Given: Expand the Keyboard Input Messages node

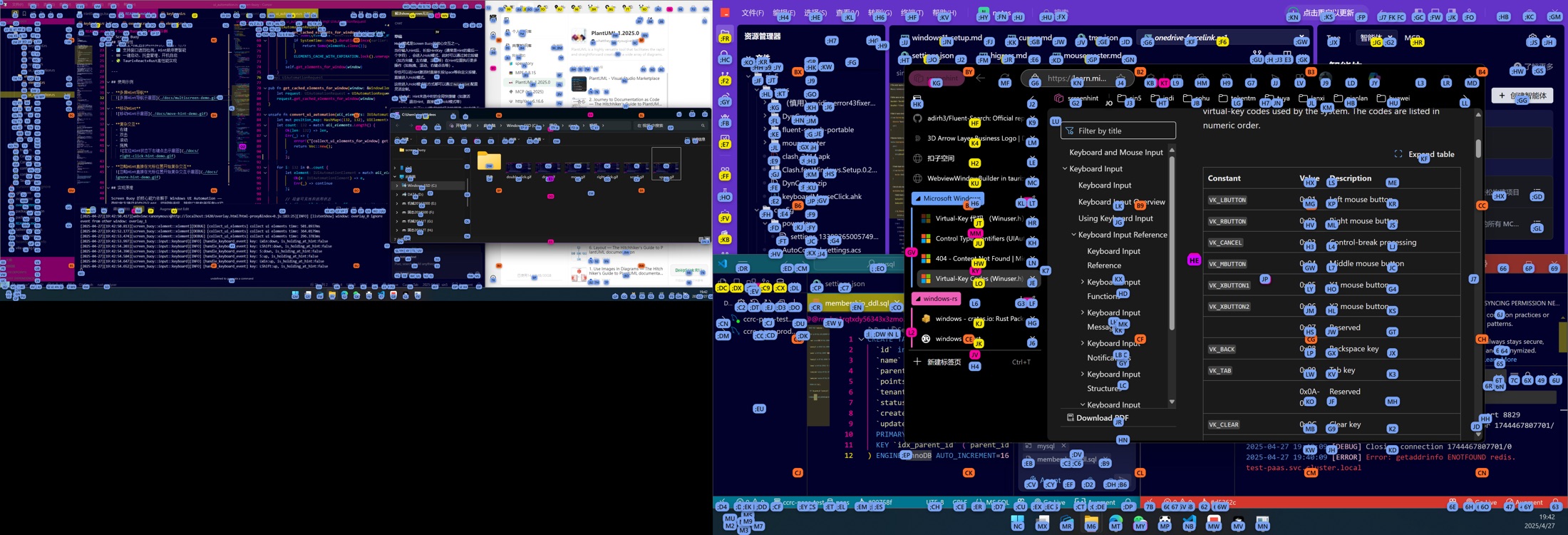Looking at the screenshot, I should [1083, 313].
